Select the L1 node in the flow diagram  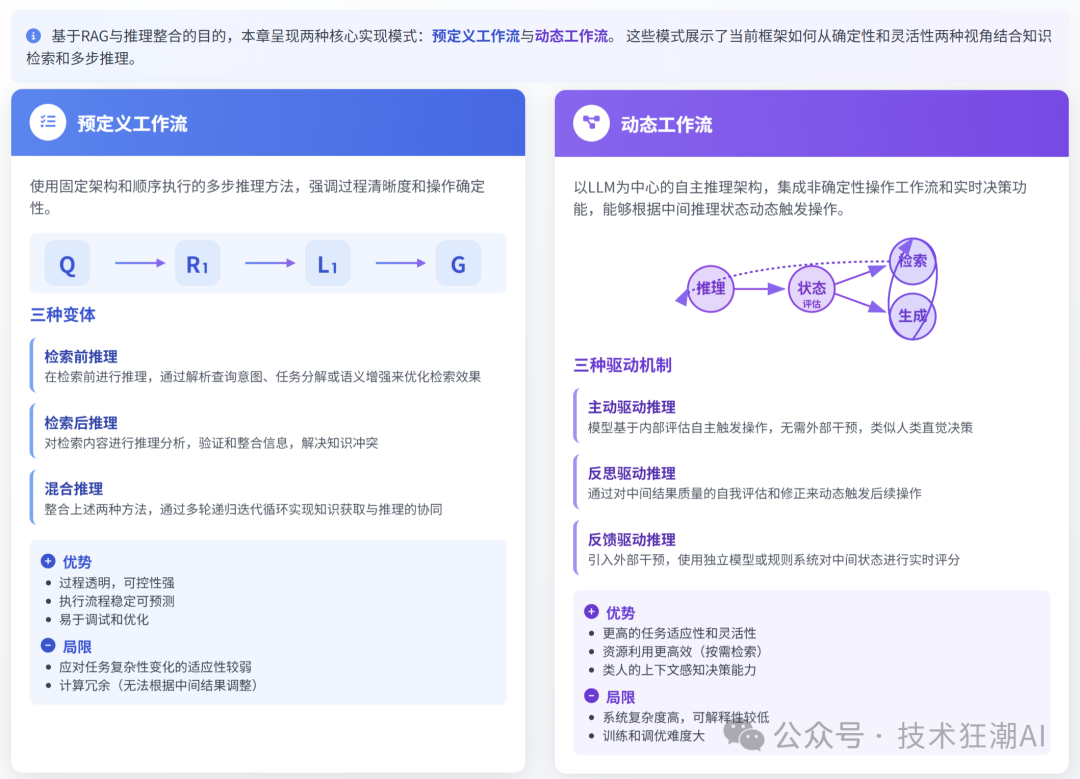(328, 263)
